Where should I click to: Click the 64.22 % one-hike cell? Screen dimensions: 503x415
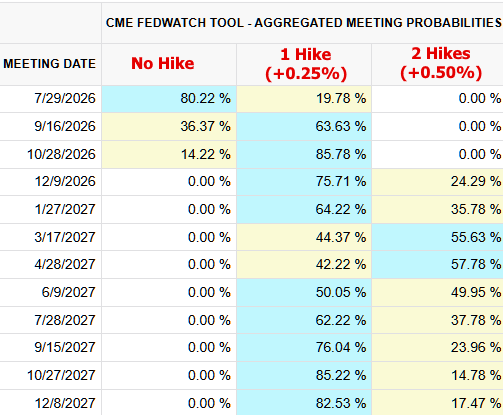click(304, 210)
